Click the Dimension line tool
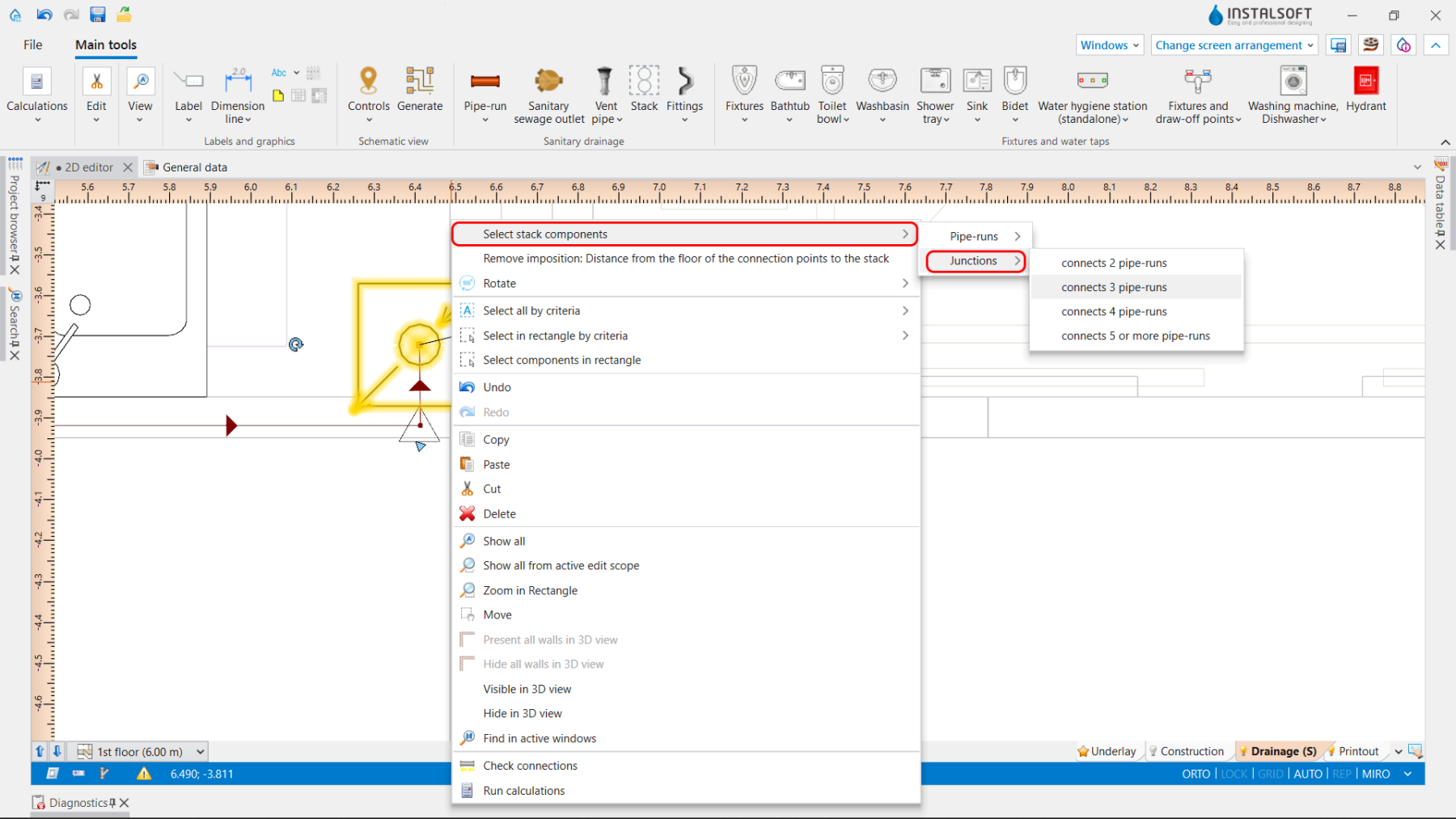 coord(238,82)
